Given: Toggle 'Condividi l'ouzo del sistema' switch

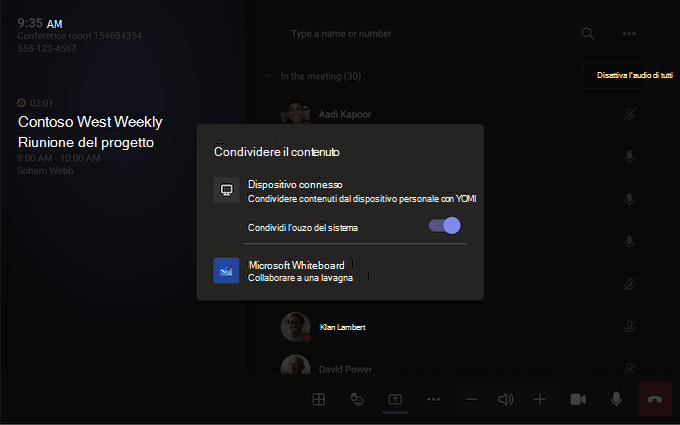Looking at the screenshot, I should (x=445, y=226).
